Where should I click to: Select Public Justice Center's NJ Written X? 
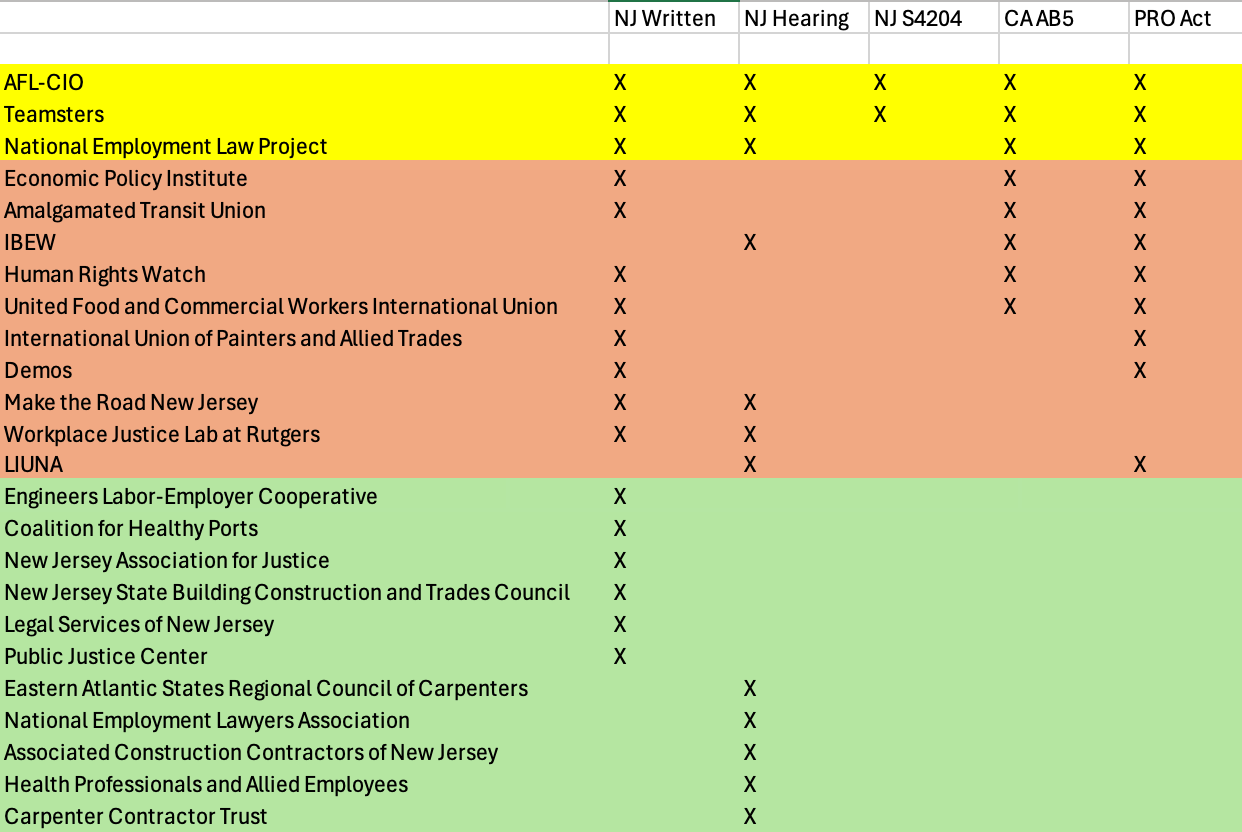[x=620, y=656]
